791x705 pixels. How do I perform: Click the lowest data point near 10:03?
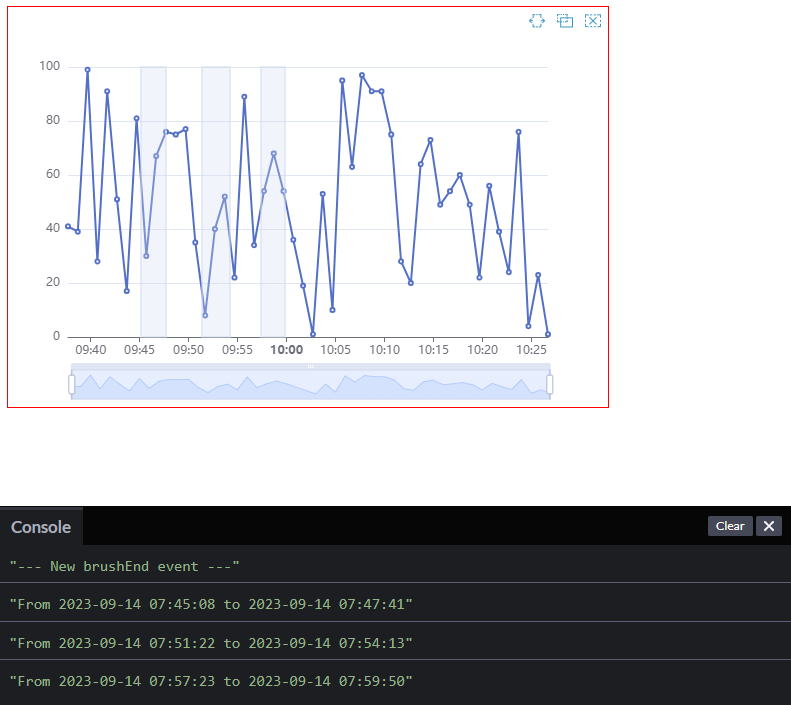(313, 334)
